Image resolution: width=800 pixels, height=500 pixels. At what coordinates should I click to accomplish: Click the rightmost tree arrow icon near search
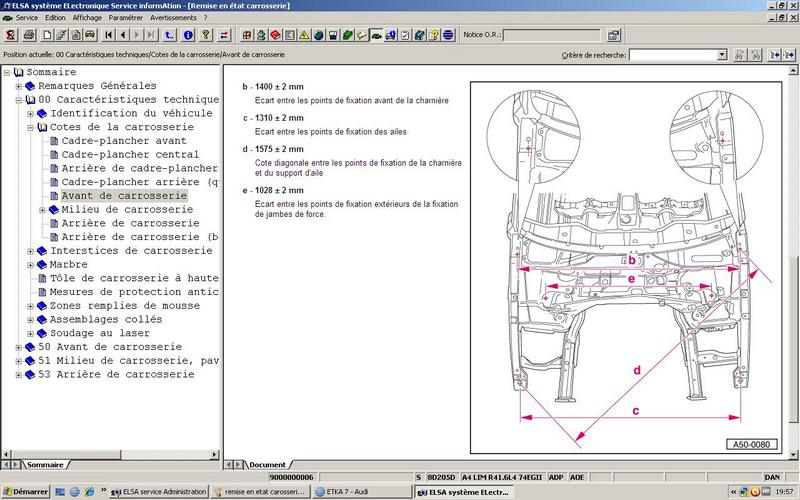pos(789,55)
